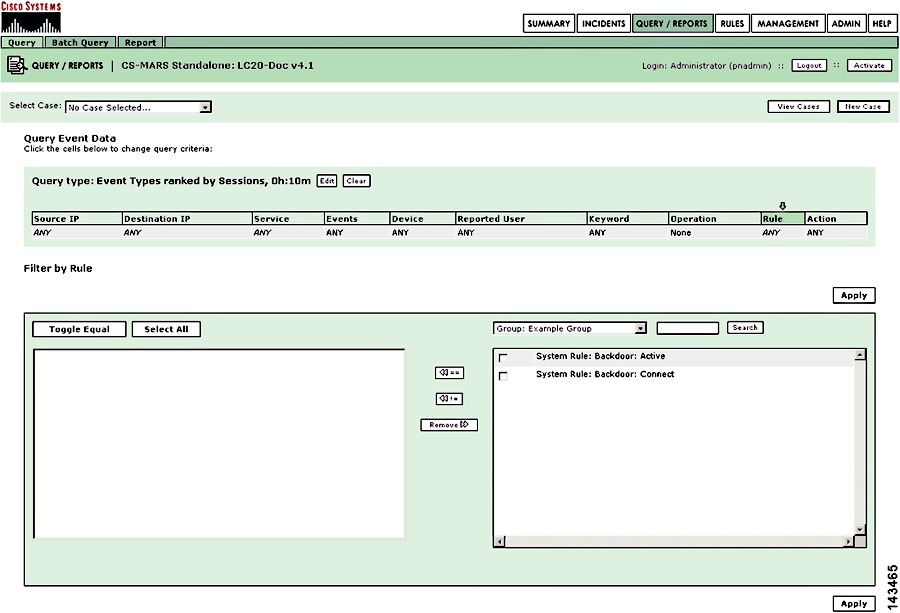Screen dimensions: 900x613
Task: Click the rule search input field
Action: [688, 328]
